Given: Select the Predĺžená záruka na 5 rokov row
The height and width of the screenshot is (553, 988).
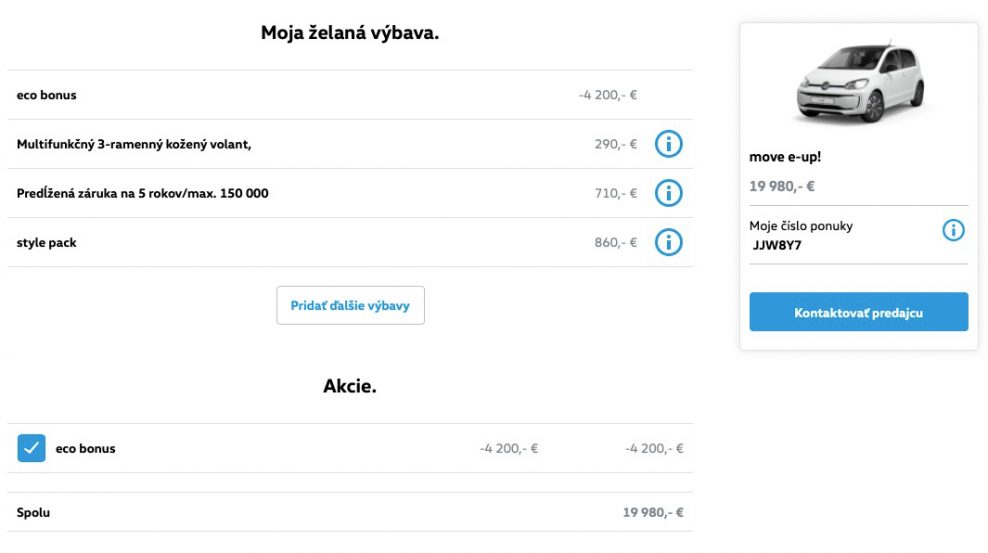Looking at the screenshot, I should tap(350, 193).
